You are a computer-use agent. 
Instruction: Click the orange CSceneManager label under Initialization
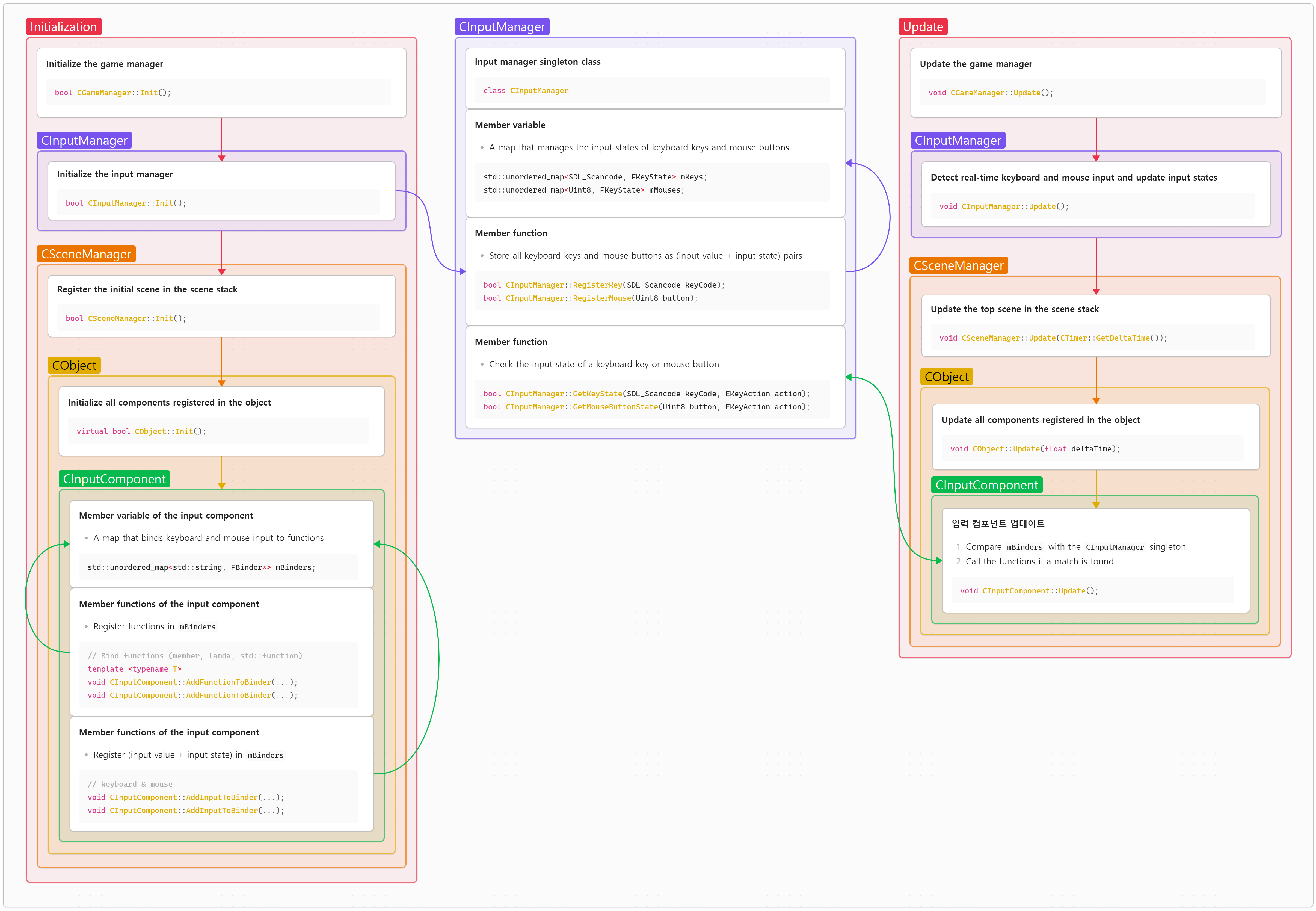86,254
